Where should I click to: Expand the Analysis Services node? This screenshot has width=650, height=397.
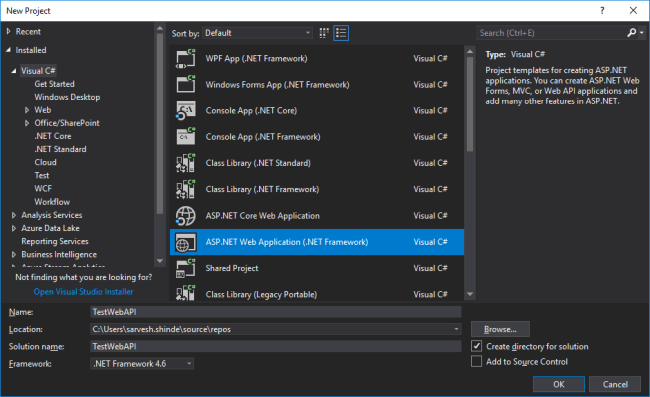coord(14,215)
